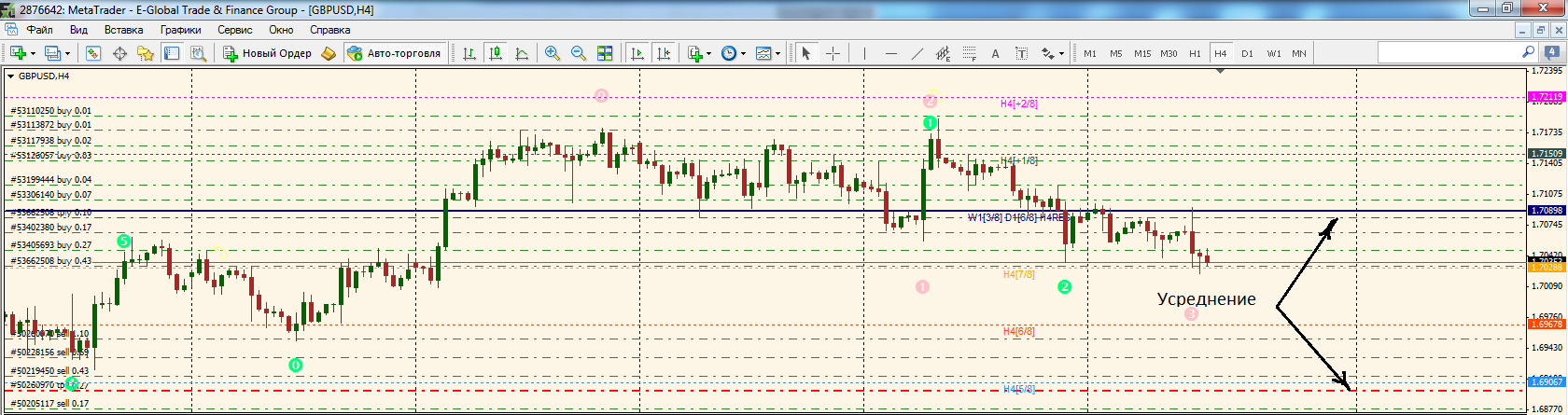
Task: Zoom out of the chart
Action: [579, 53]
